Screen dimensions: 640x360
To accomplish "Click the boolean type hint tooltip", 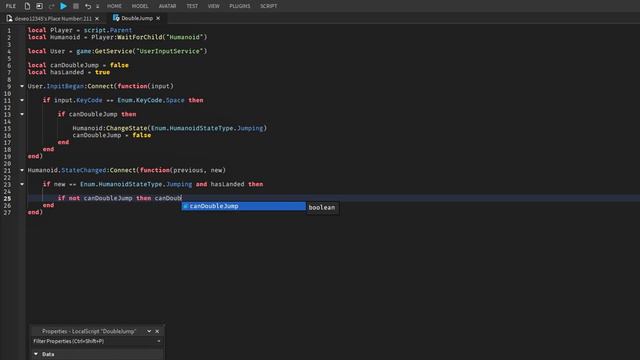I will 322,207.
